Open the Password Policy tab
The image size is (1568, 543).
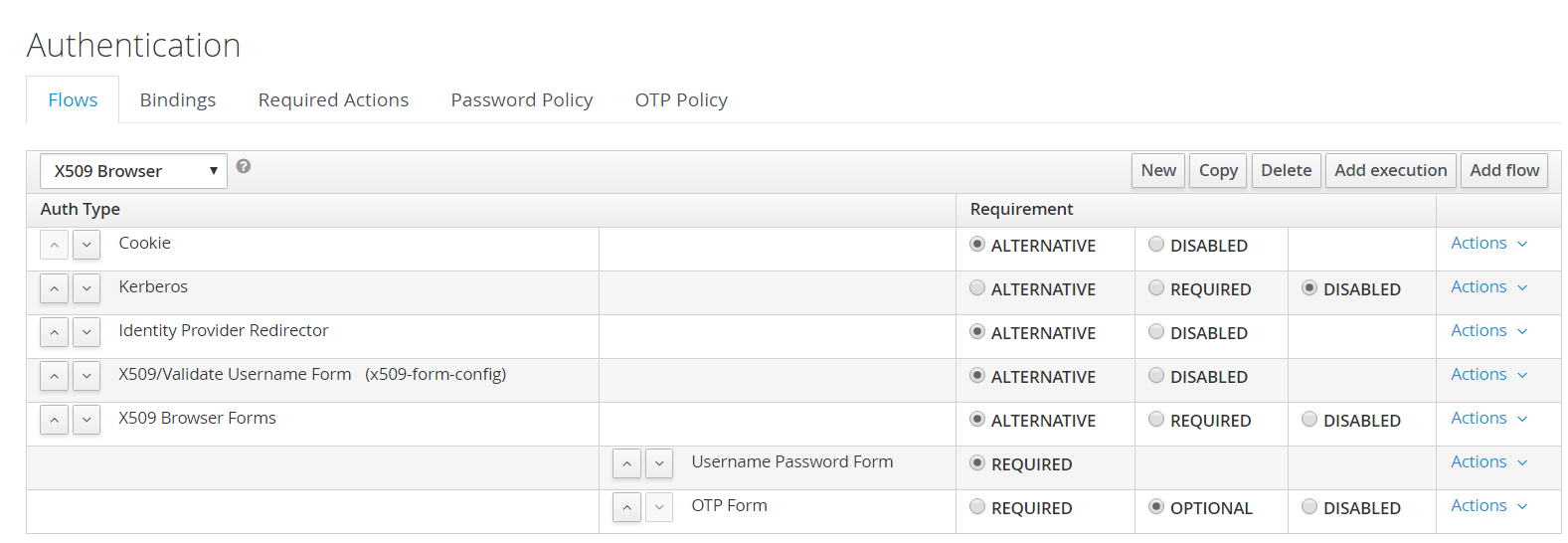[521, 100]
